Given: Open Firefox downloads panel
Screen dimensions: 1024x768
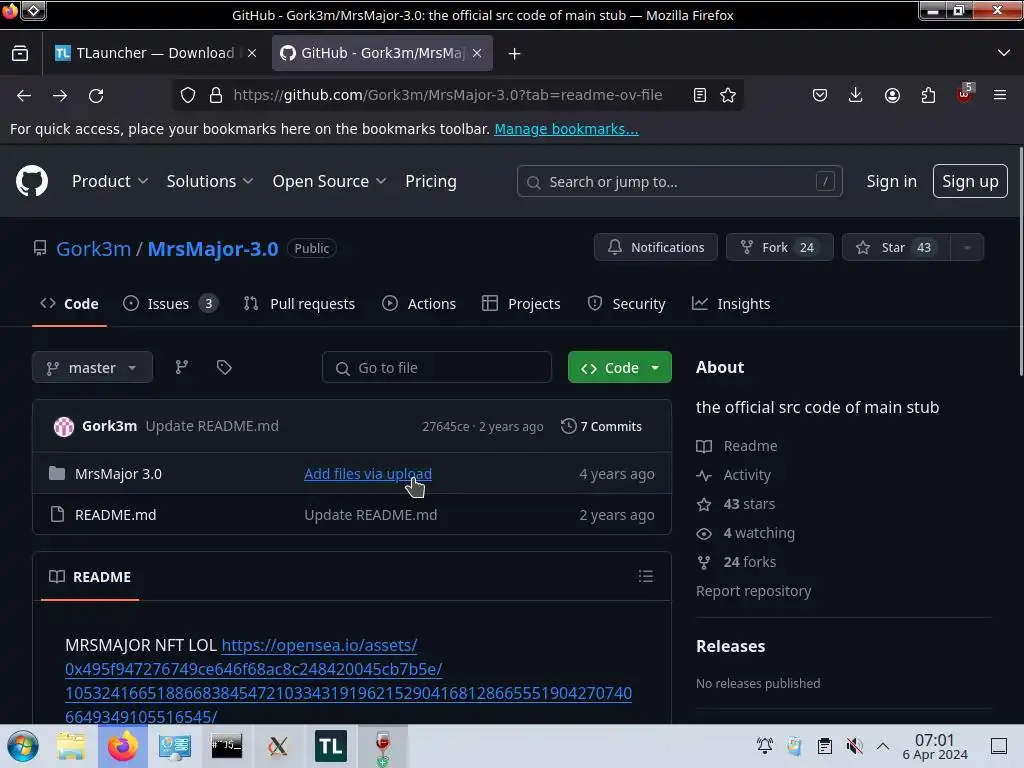Looking at the screenshot, I should click(856, 95).
